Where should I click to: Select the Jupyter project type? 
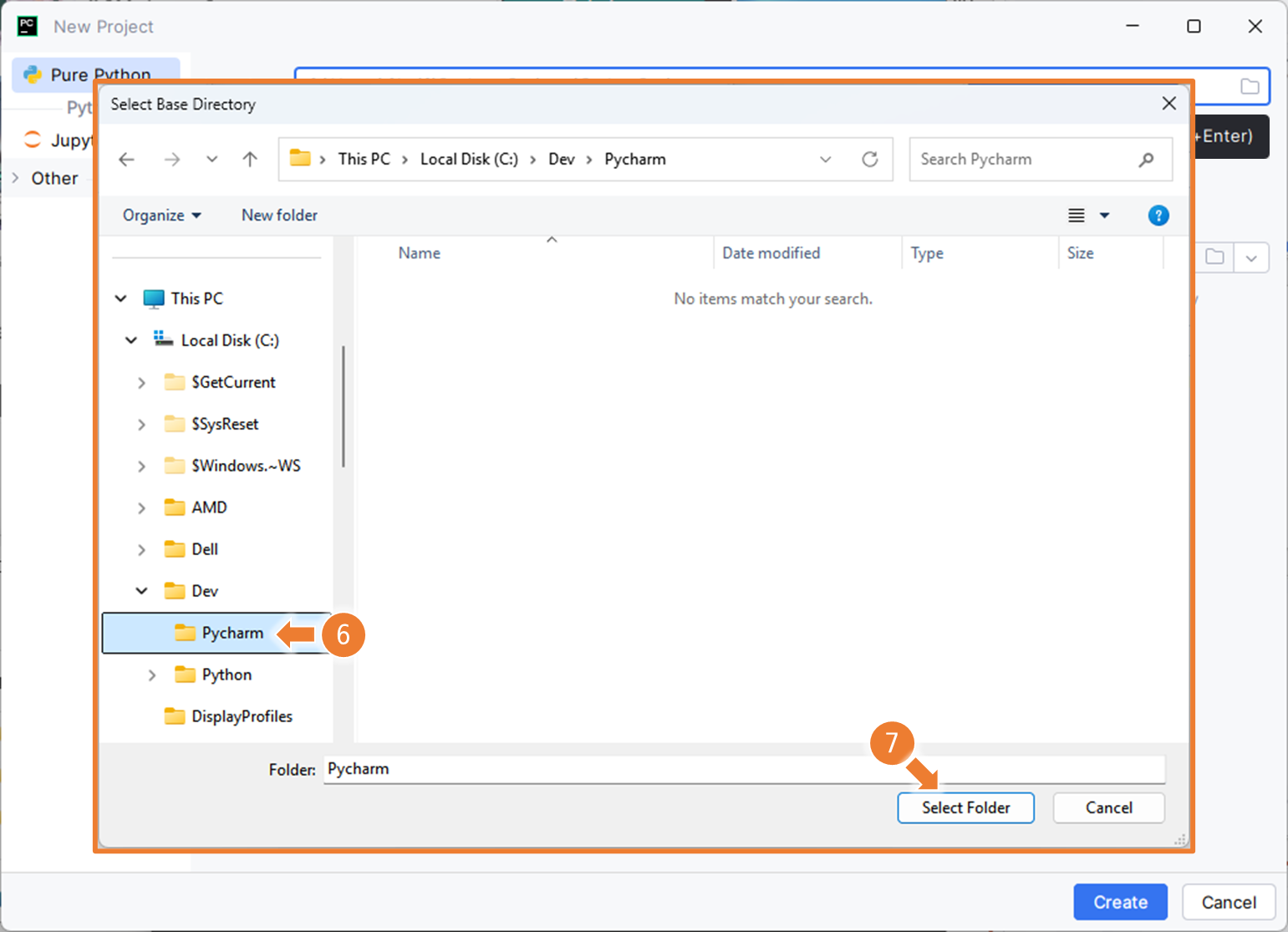pyautogui.click(x=57, y=140)
